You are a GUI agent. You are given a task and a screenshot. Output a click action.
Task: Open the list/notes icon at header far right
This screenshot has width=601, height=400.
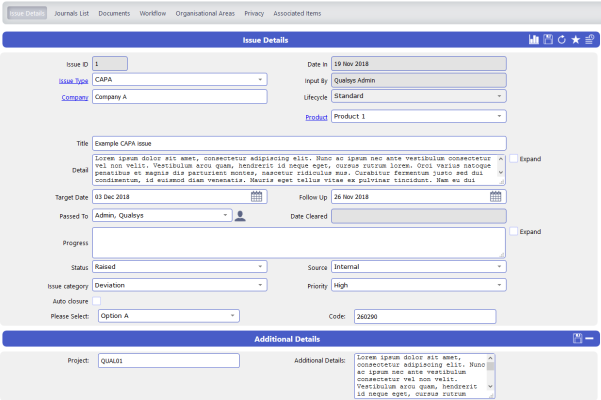point(590,39)
